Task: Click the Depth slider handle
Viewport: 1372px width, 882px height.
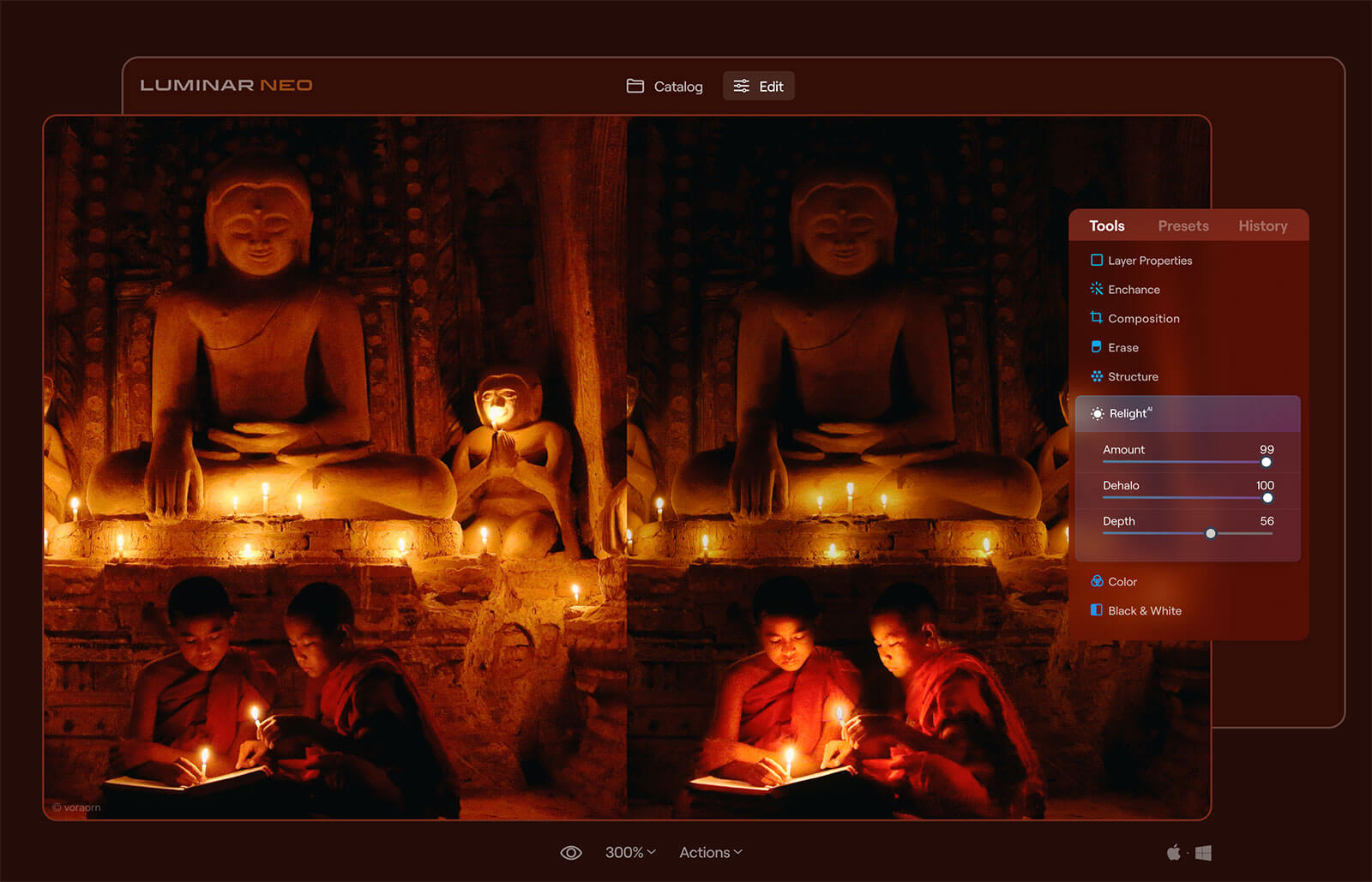Action: 1210,533
